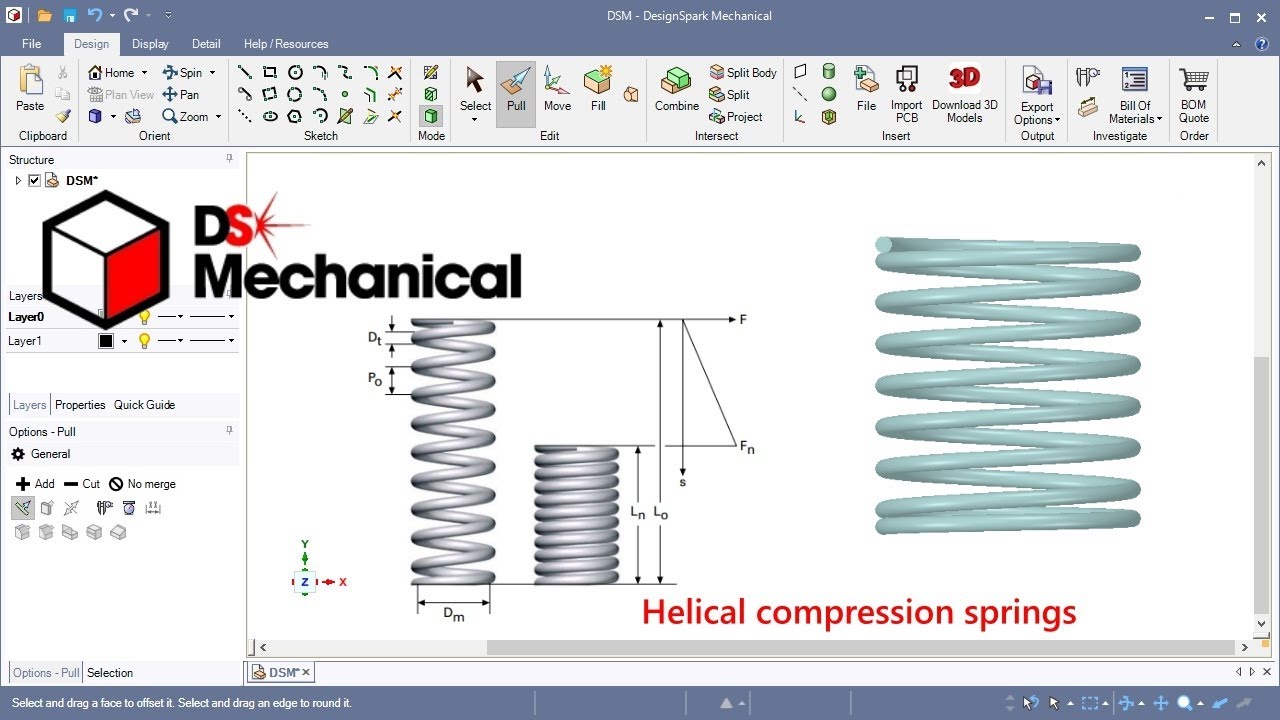Switch to the Selection tab at bottom
Viewport: 1280px width, 720px height.
pos(109,673)
